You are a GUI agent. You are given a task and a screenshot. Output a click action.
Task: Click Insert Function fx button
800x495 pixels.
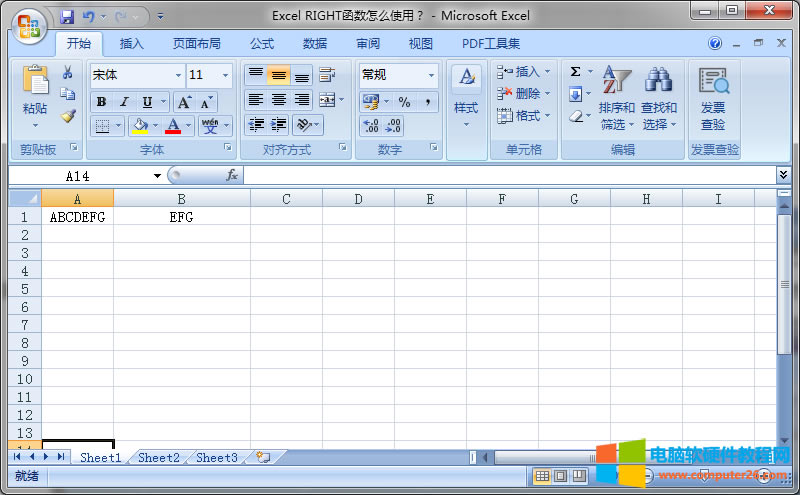232,176
